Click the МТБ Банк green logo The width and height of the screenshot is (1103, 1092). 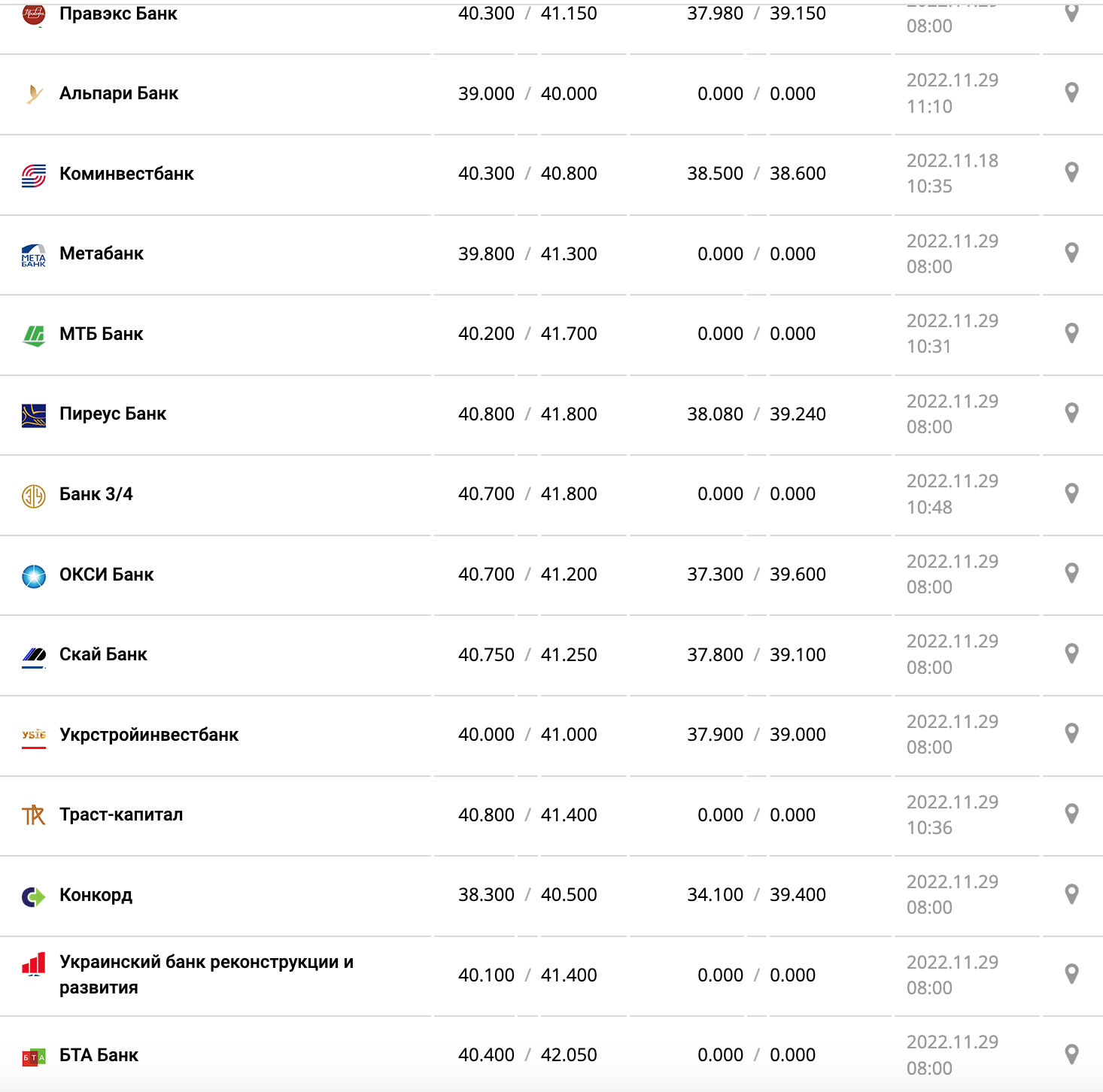(x=34, y=335)
